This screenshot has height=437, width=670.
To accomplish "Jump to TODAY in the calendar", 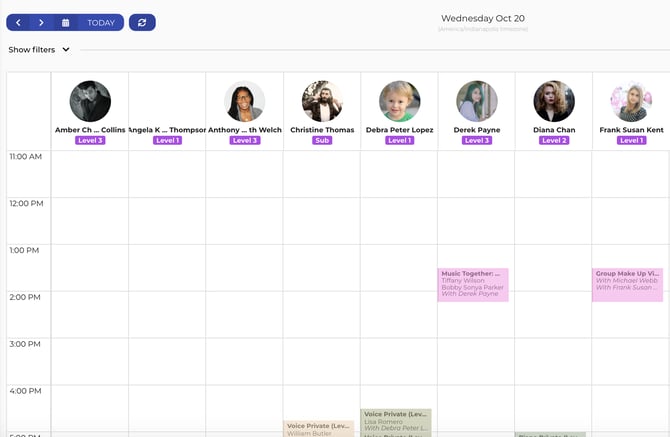I will click(x=101, y=23).
